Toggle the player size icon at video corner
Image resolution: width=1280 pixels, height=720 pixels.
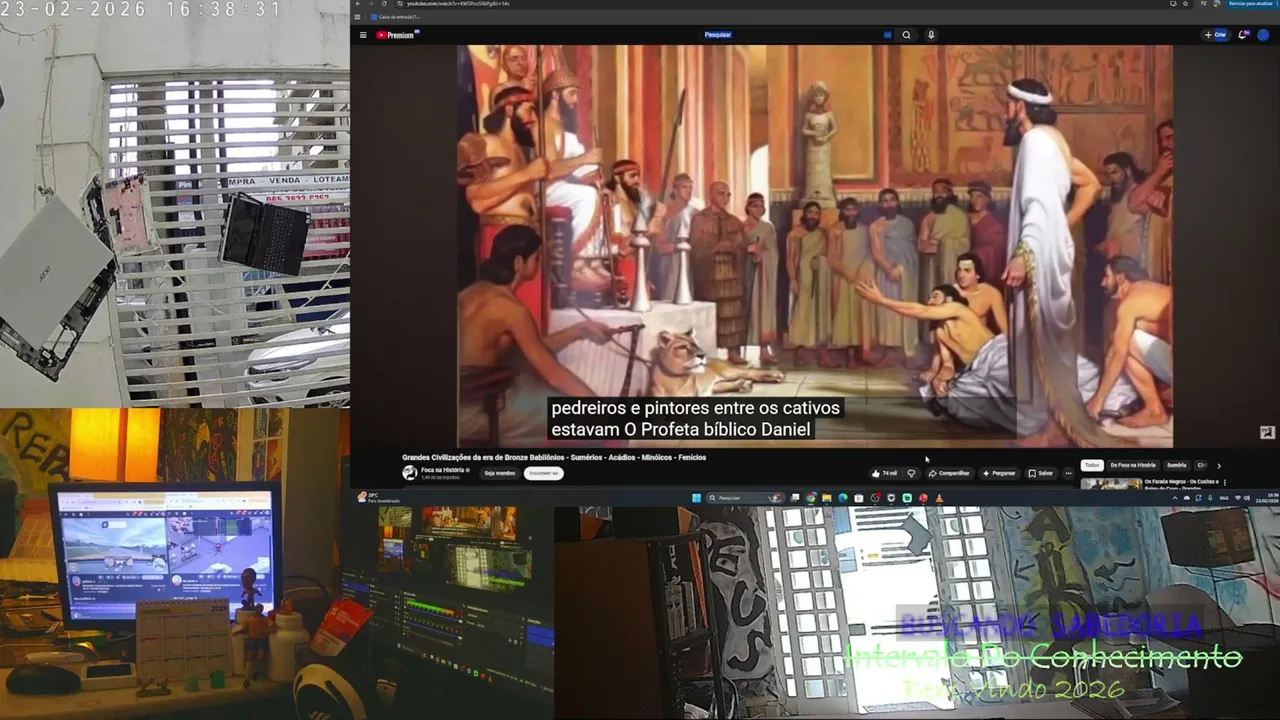click(1267, 432)
